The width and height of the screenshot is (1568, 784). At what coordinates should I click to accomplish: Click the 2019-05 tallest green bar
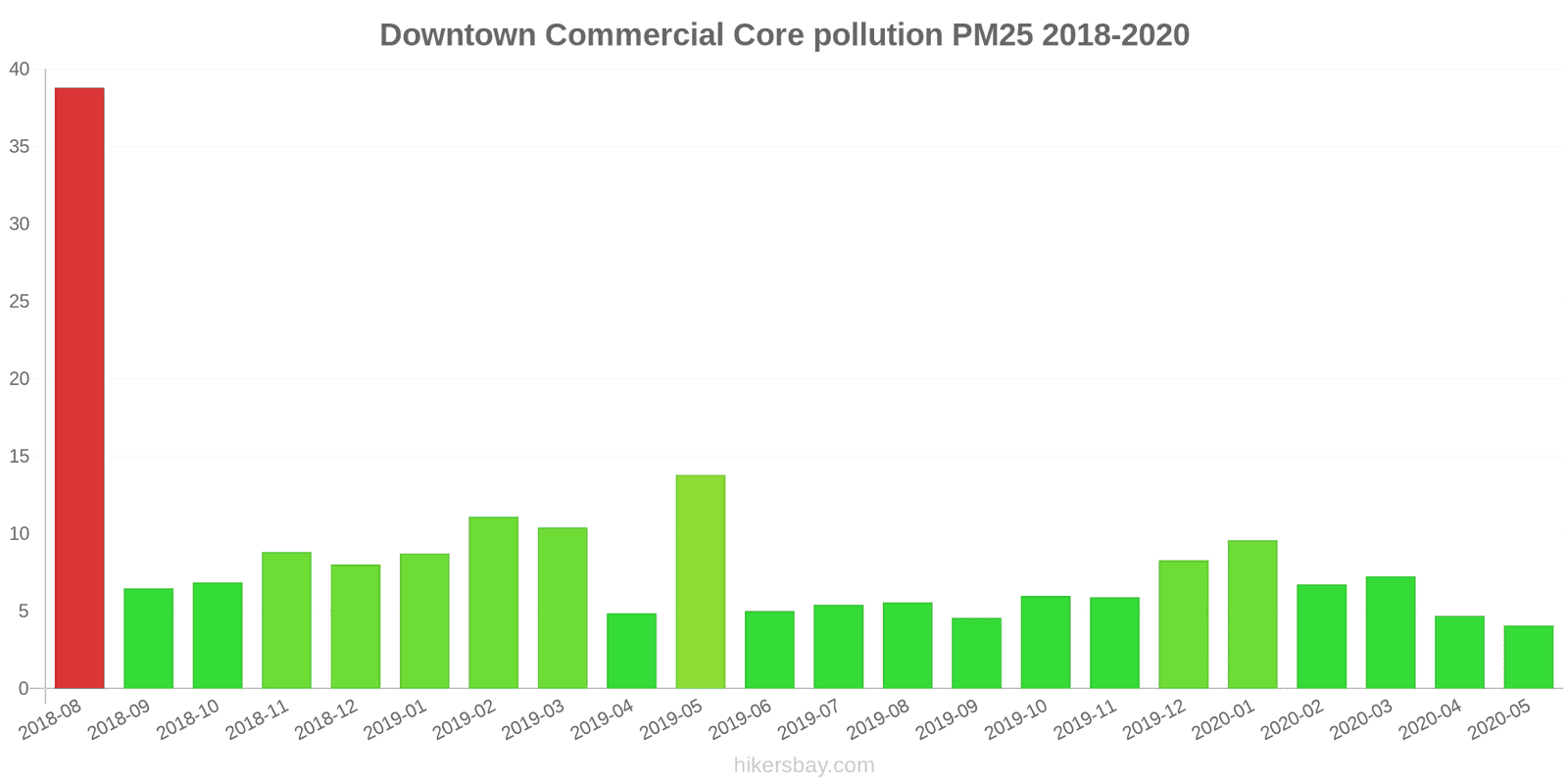tap(701, 581)
